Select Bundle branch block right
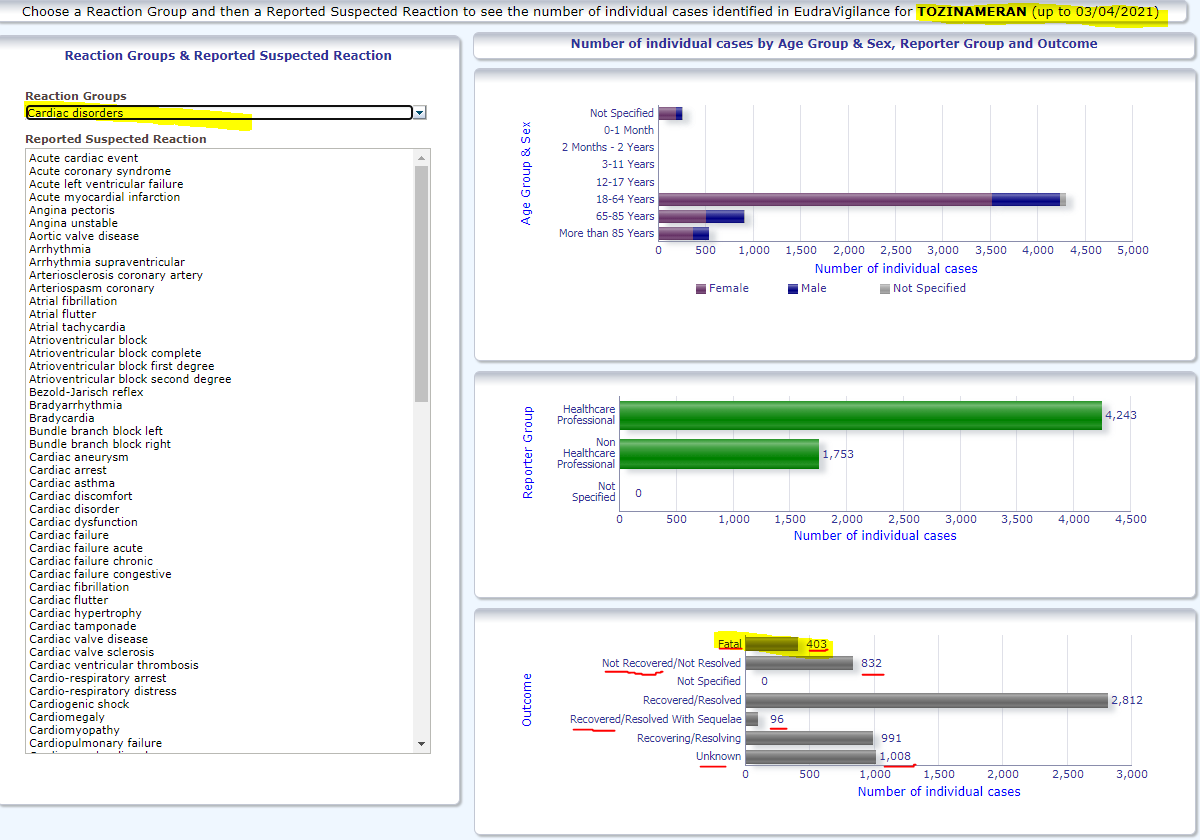This screenshot has width=1200, height=840. point(100,444)
